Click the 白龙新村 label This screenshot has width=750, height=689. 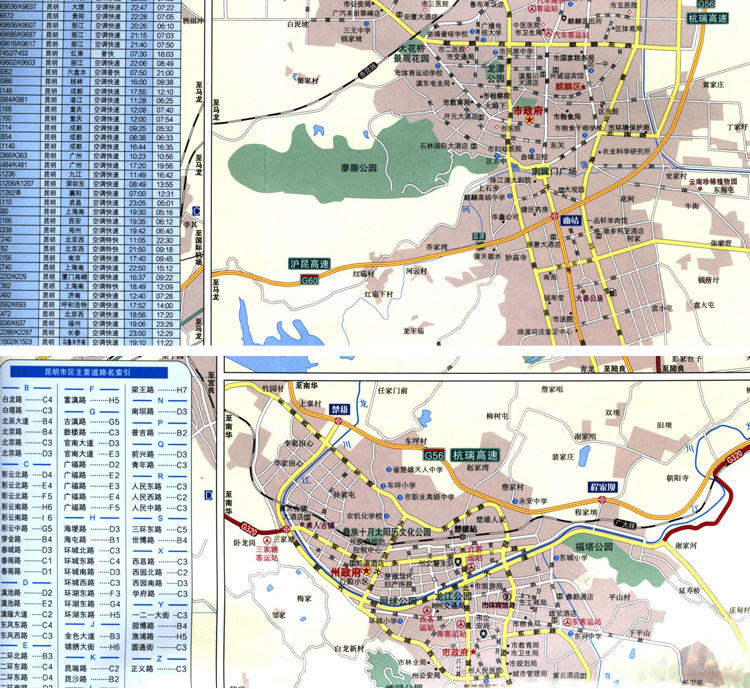pyautogui.click(x=349, y=649)
